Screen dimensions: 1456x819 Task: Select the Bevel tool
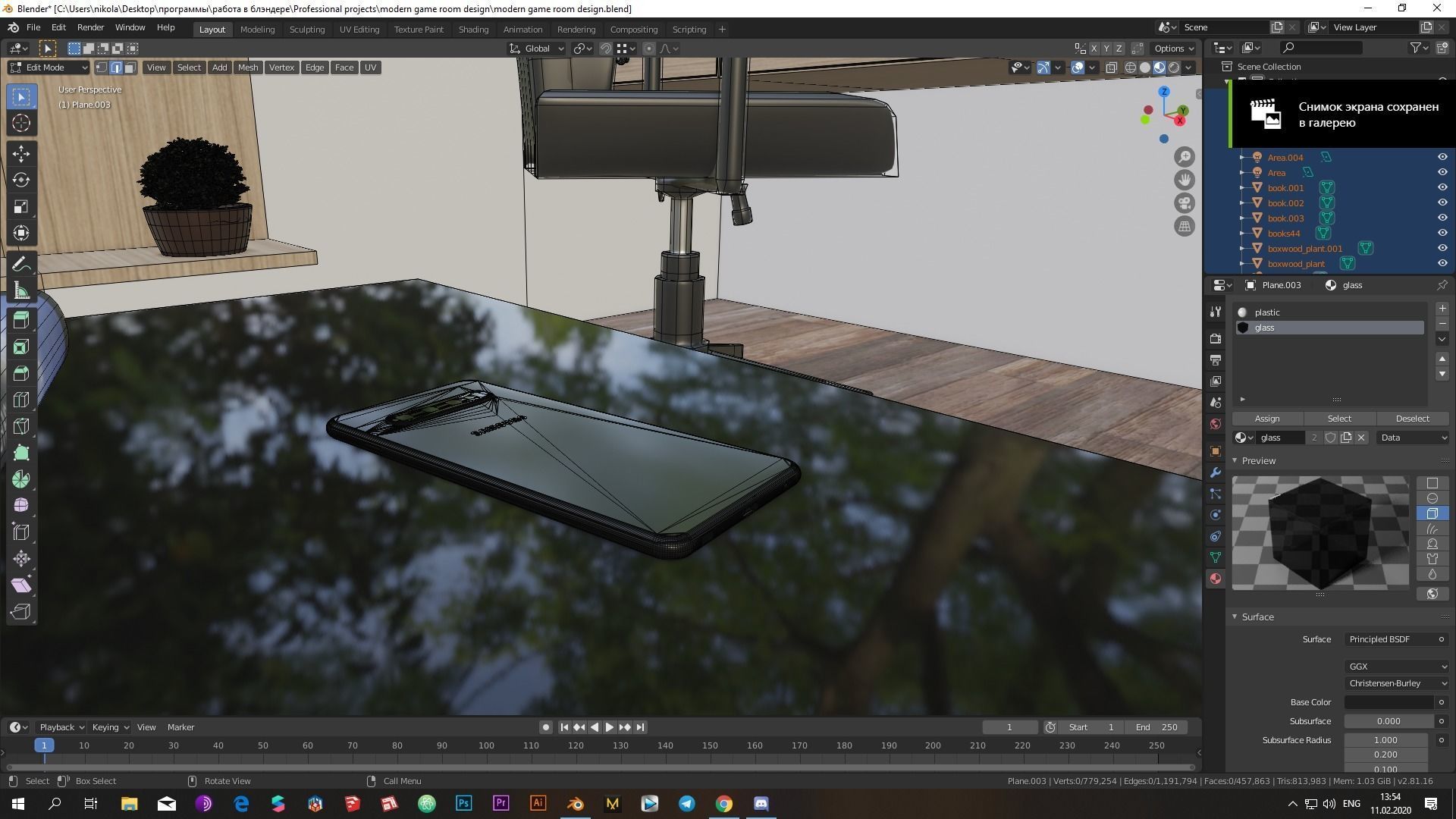pyautogui.click(x=21, y=374)
